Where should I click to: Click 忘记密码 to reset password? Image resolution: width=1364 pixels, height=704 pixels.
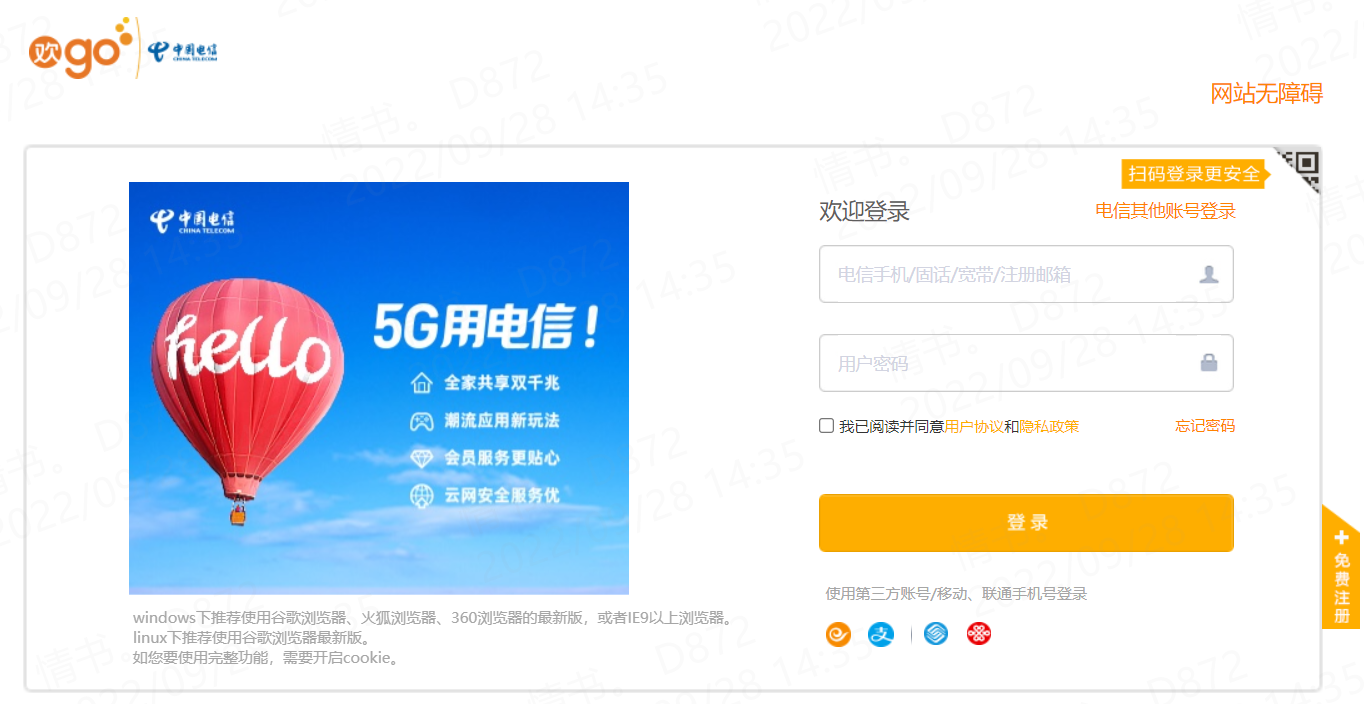click(1205, 426)
